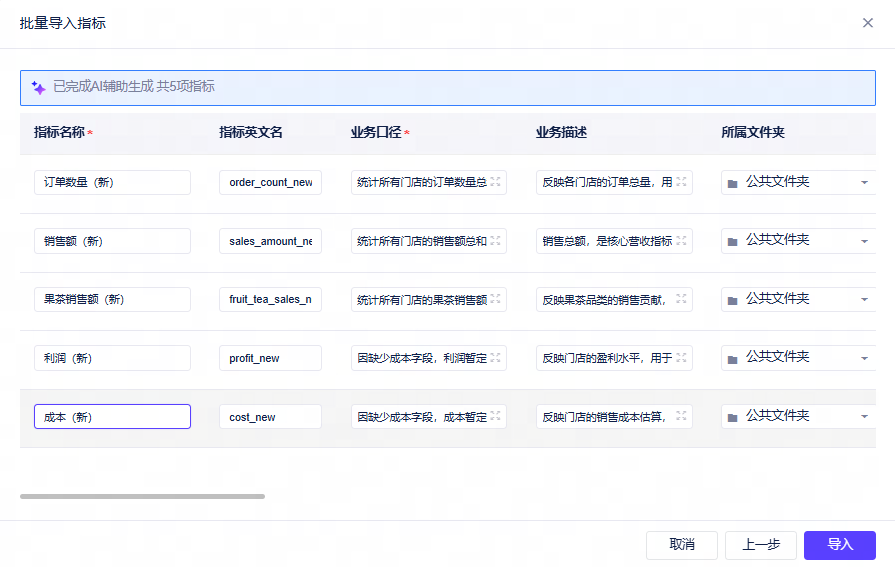Focus the profit_new English name field

pyautogui.click(x=271, y=358)
